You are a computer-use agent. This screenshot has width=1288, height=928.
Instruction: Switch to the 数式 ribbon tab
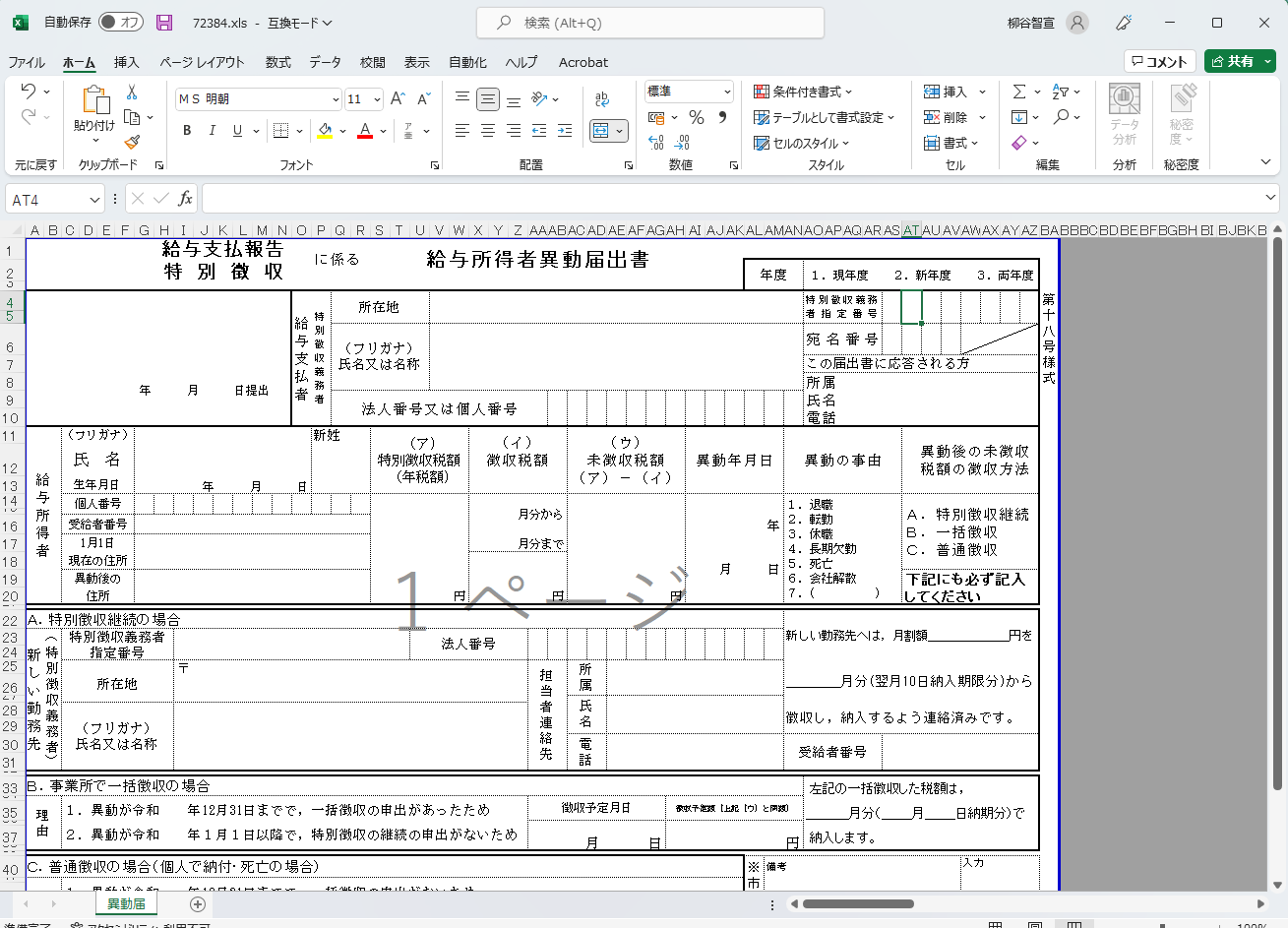pyautogui.click(x=278, y=62)
